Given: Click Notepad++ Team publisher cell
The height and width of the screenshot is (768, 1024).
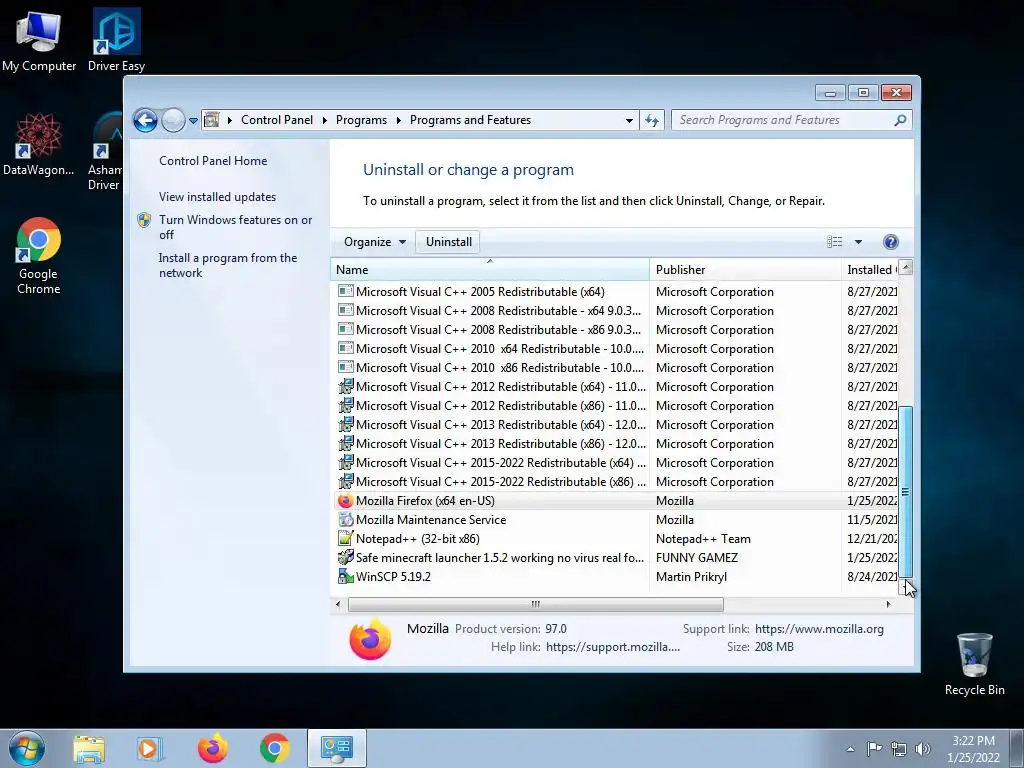Looking at the screenshot, I should pos(703,539).
